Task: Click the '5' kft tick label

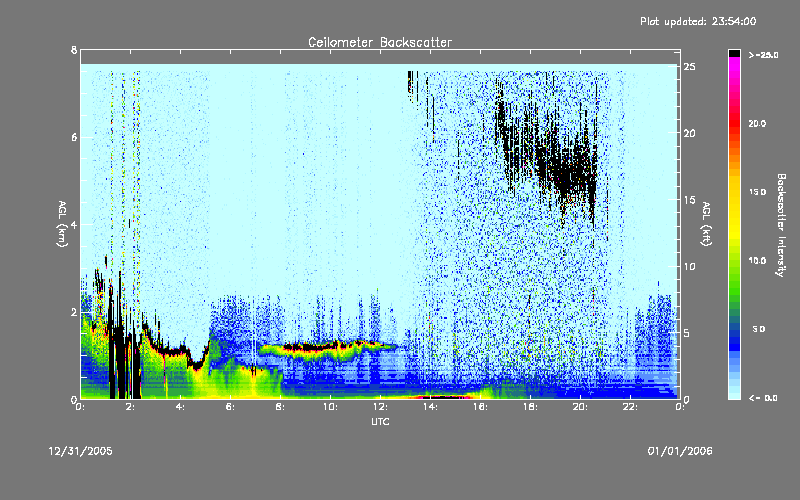Action: click(687, 333)
